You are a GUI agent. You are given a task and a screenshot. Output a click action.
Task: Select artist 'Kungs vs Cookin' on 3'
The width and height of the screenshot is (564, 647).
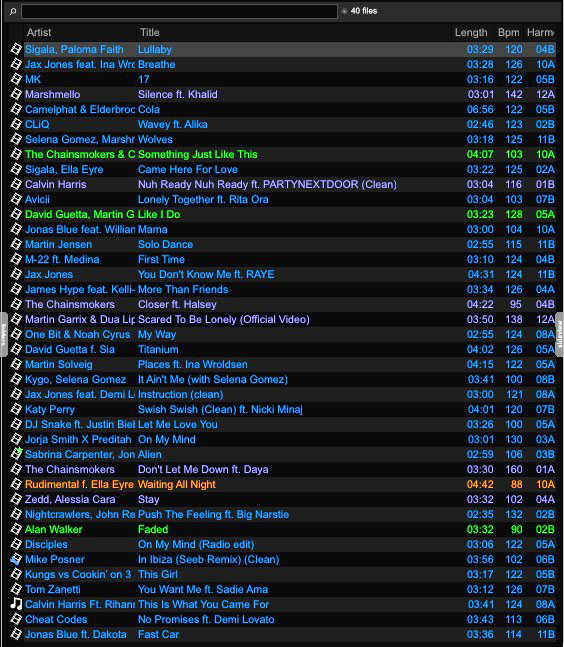[78, 574]
